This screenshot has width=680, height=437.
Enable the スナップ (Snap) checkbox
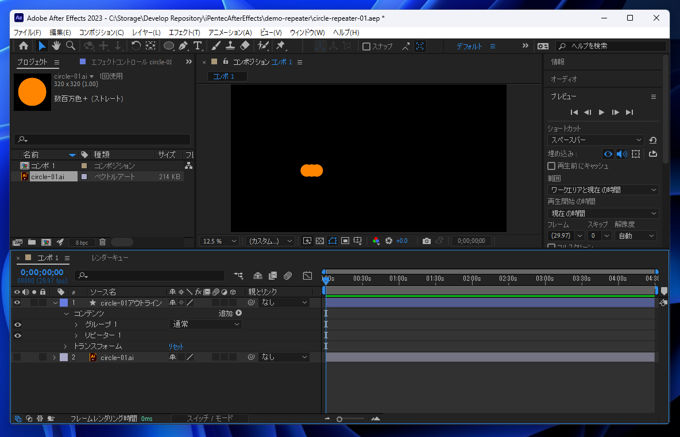366,46
